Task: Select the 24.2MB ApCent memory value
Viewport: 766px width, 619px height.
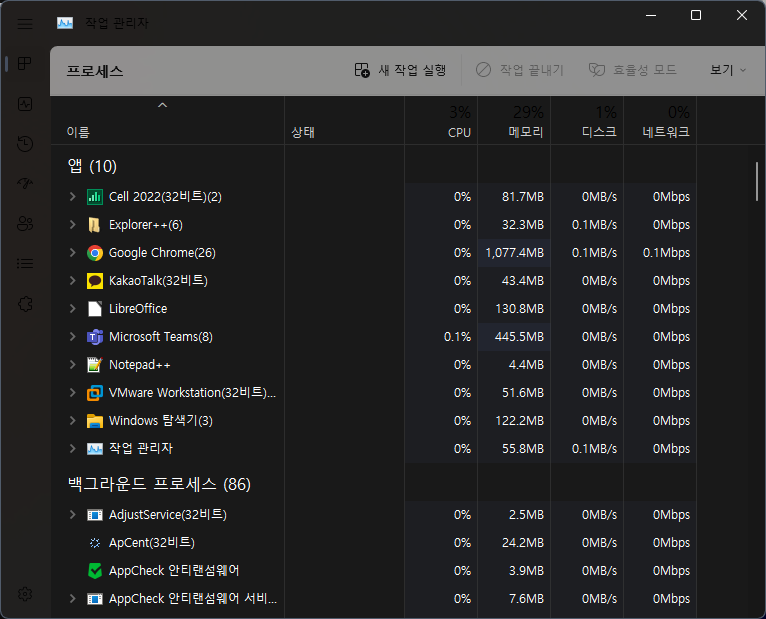Action: tap(523, 543)
